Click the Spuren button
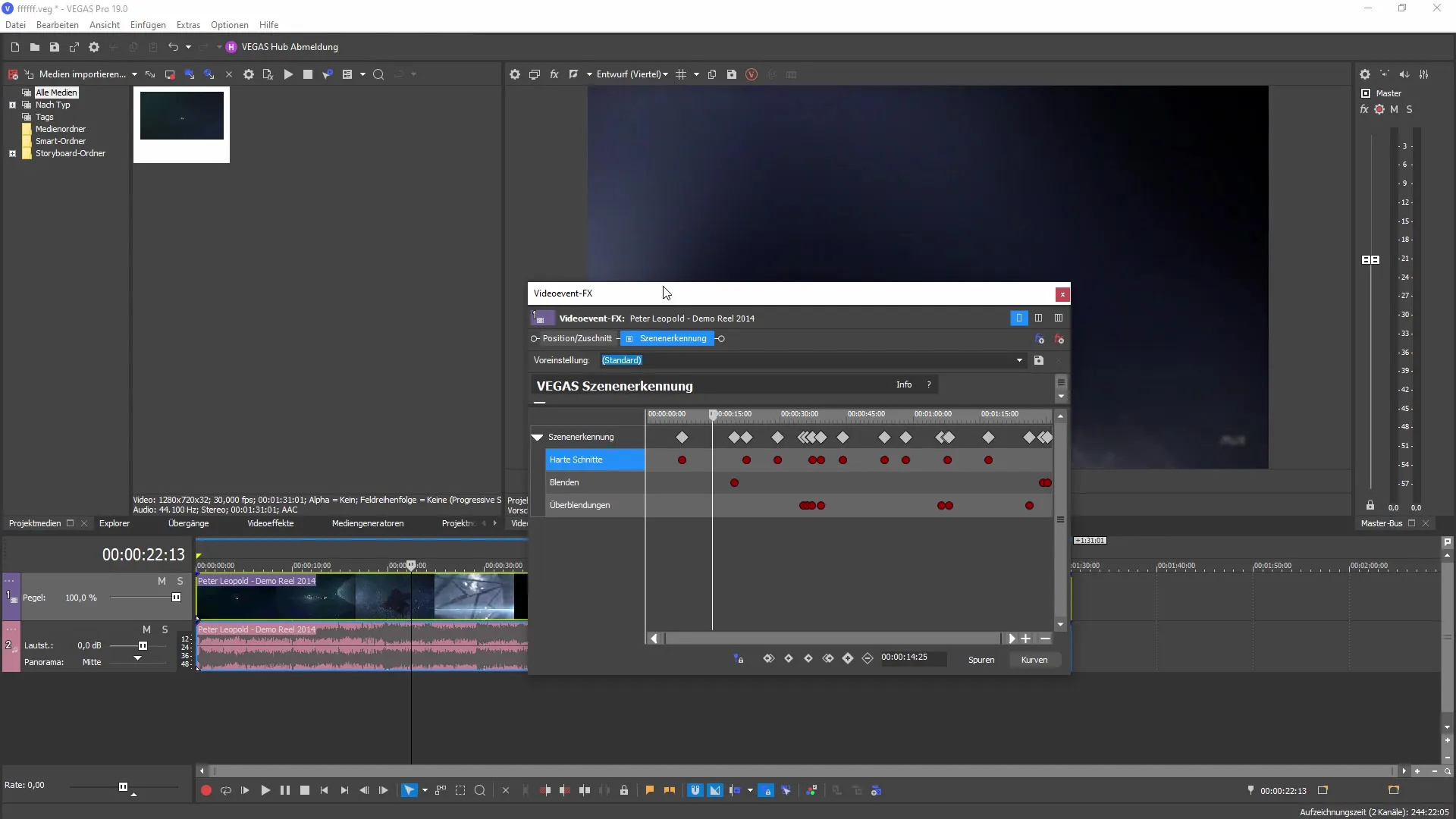The width and height of the screenshot is (1456, 819). [981, 660]
